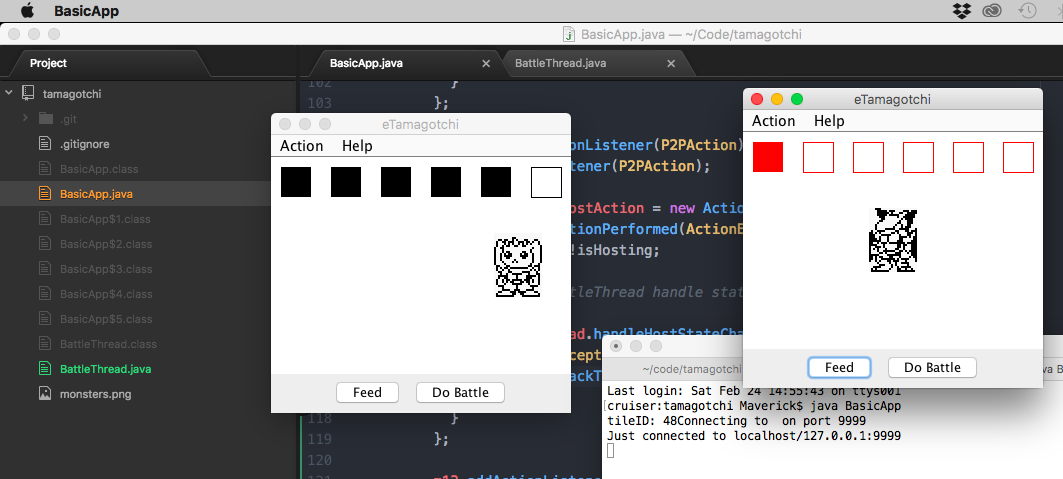1063x479 pixels.
Task: Select BasicApp$3.class in the tree
Action: point(106,269)
